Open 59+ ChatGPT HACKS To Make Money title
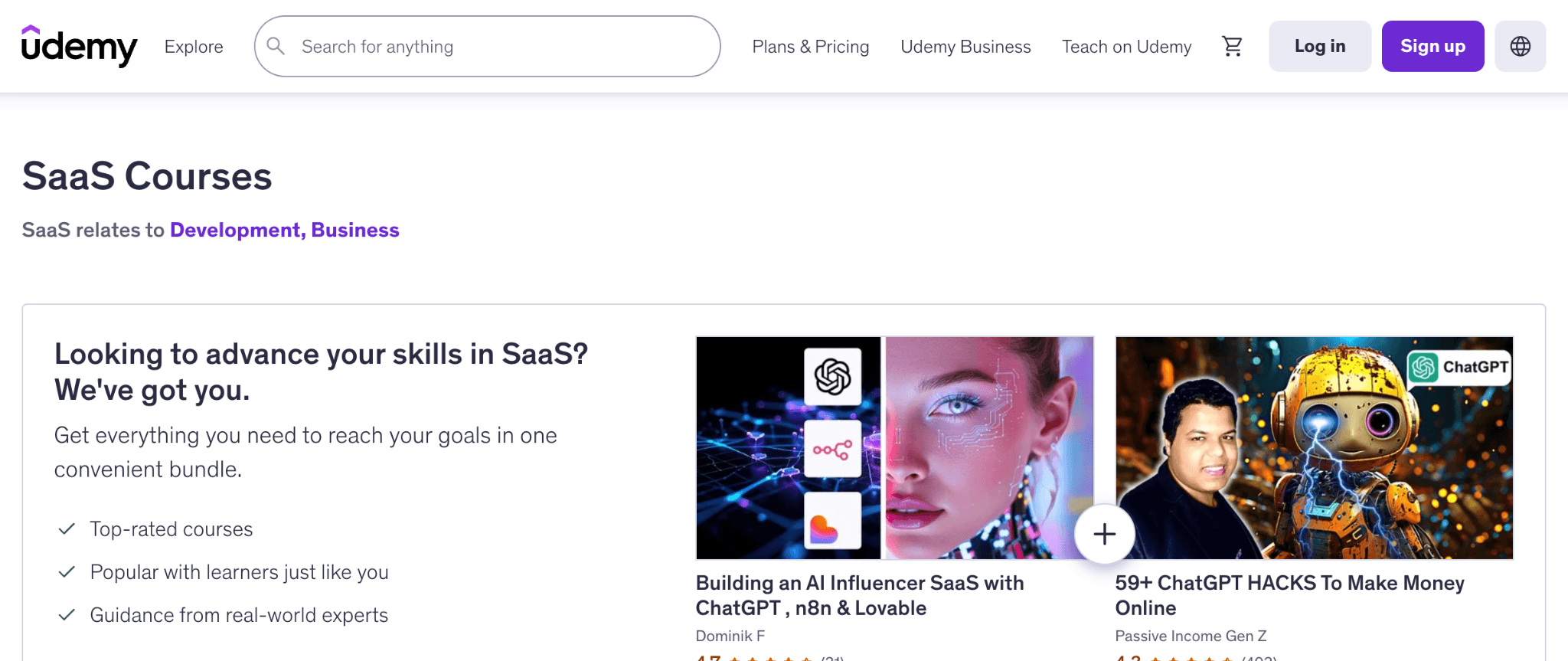Image resolution: width=1568 pixels, height=661 pixels. (x=1289, y=595)
